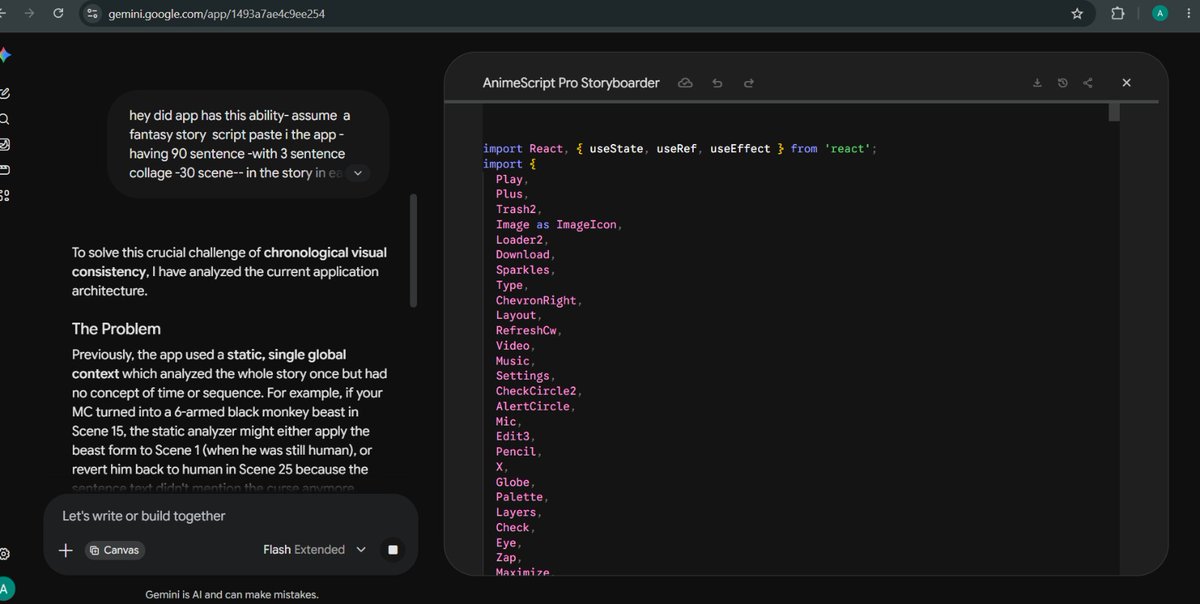Click the 'chronological visual consistency' bold text
Viewport: 1200px width, 604px height.
(x=229, y=262)
